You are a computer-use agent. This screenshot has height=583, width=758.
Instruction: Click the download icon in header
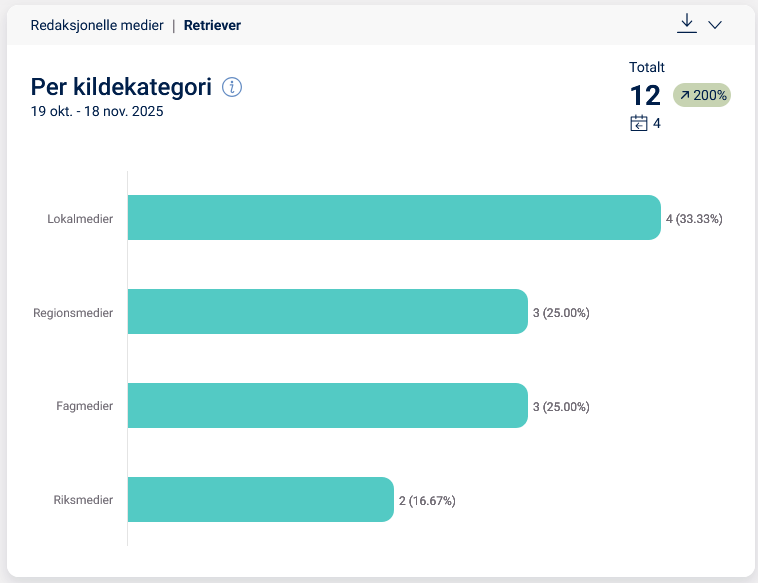(686, 24)
